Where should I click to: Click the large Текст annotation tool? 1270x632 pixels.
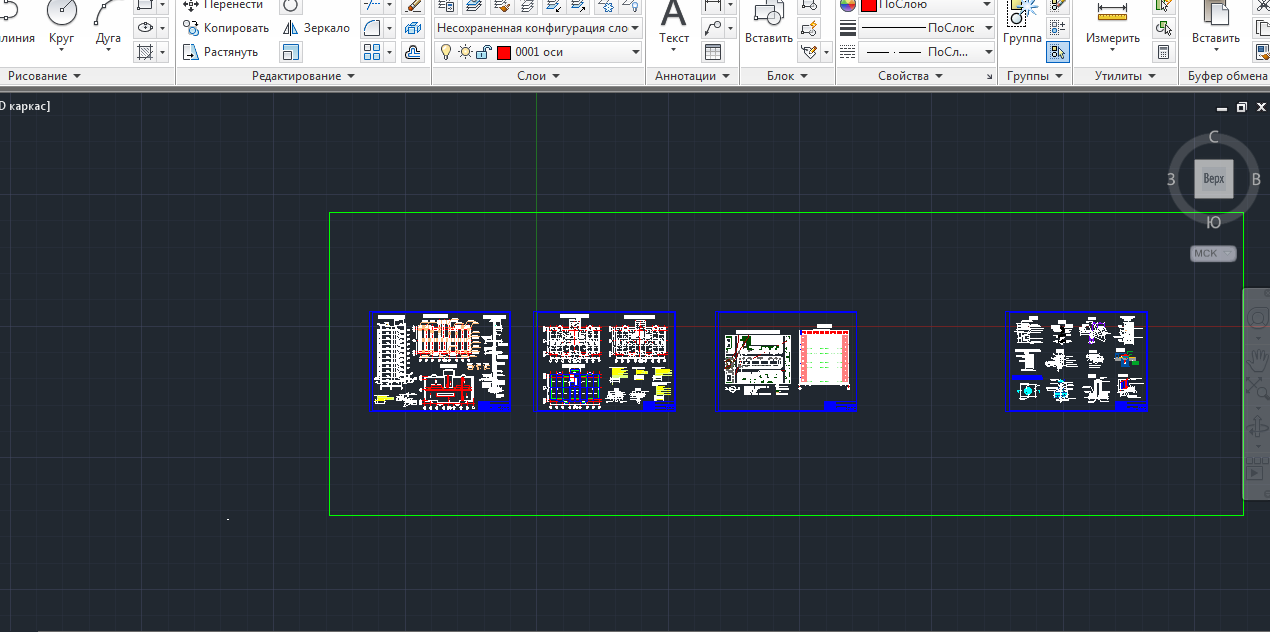(x=674, y=26)
